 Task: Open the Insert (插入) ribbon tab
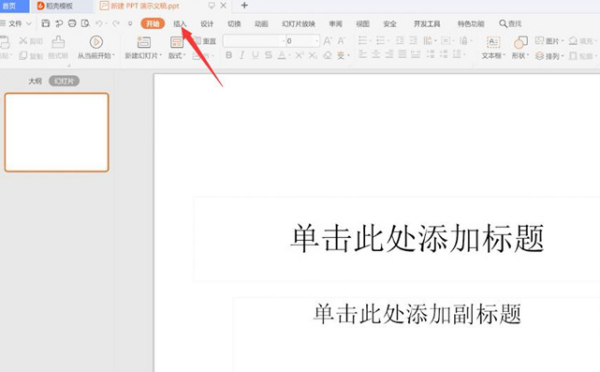click(180, 24)
